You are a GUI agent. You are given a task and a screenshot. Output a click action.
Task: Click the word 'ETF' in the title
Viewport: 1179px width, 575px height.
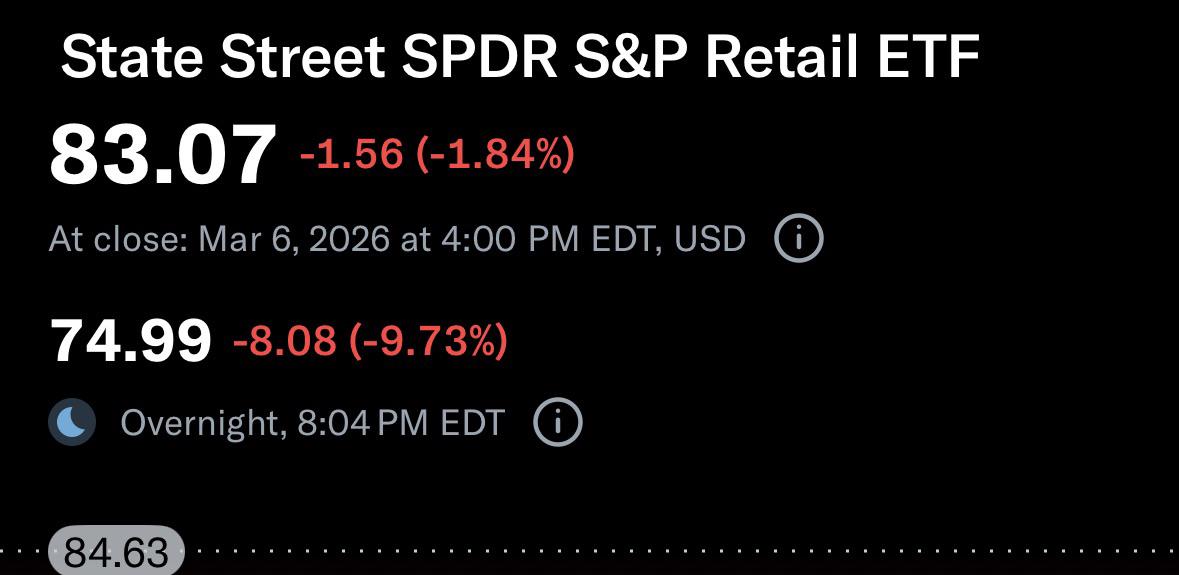(x=927, y=59)
